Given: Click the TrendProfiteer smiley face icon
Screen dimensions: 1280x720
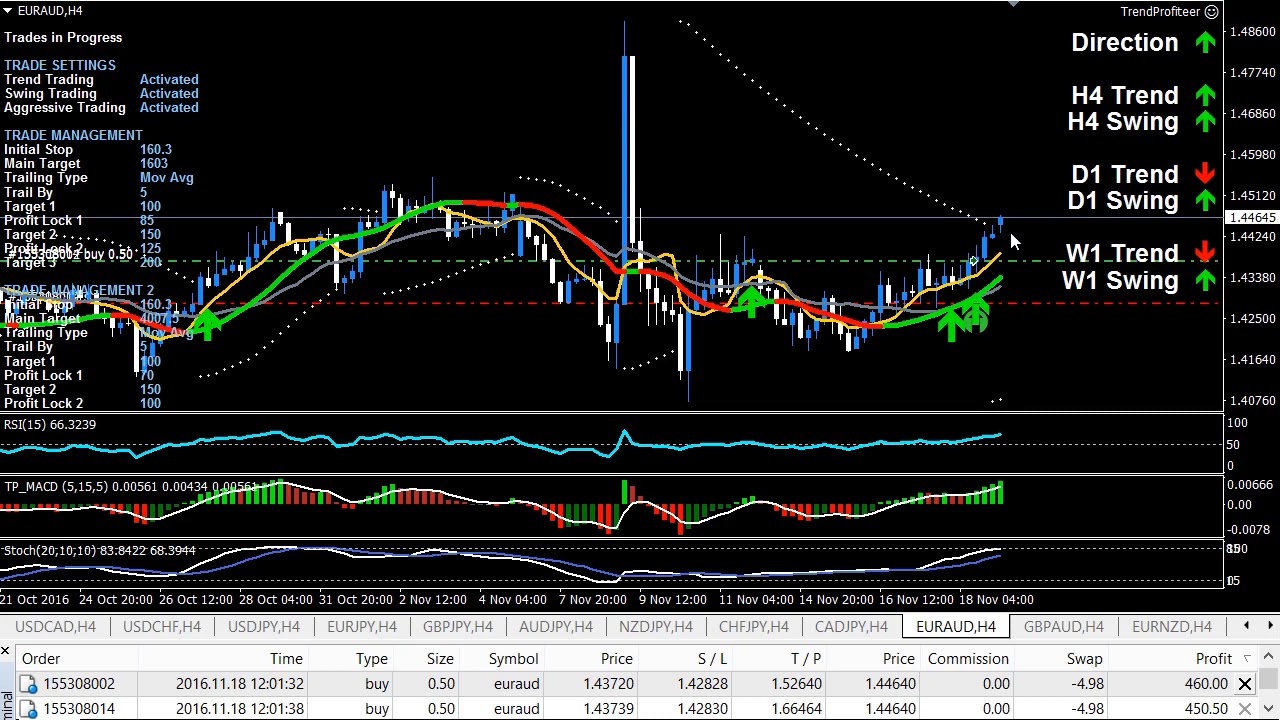Looking at the screenshot, I should (1212, 12).
